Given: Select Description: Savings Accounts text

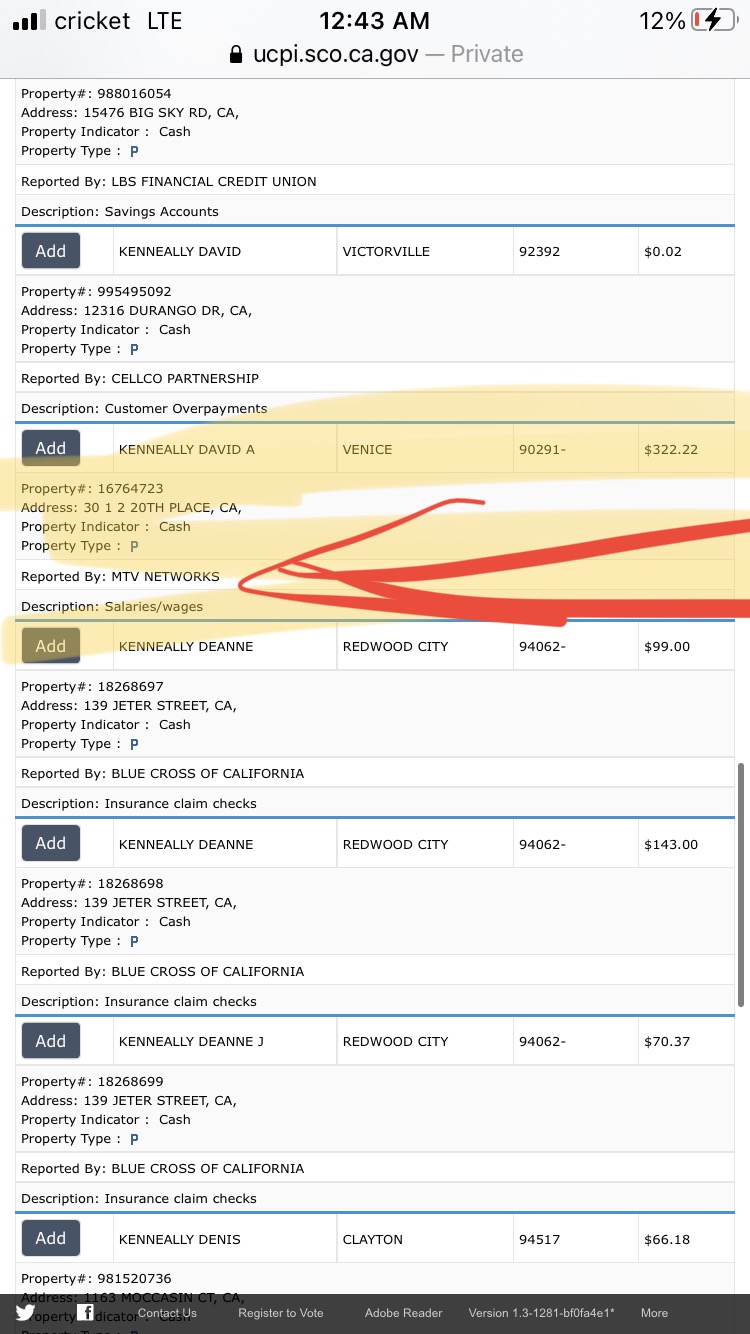Looking at the screenshot, I should 120,212.
